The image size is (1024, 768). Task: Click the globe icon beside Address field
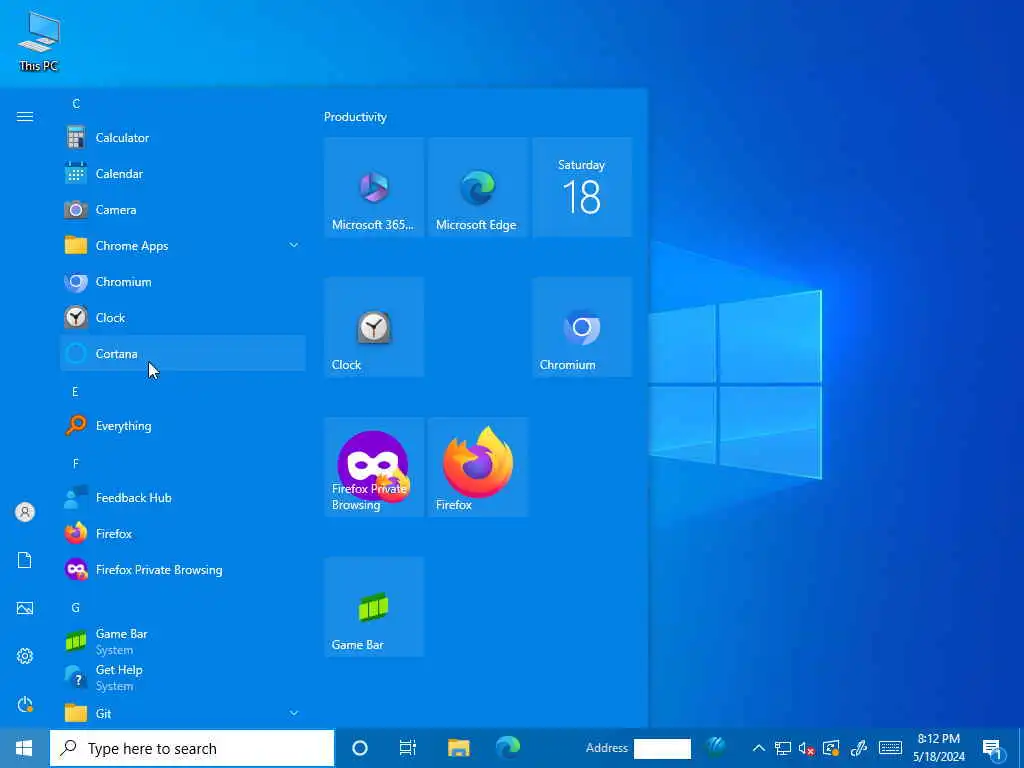716,746
